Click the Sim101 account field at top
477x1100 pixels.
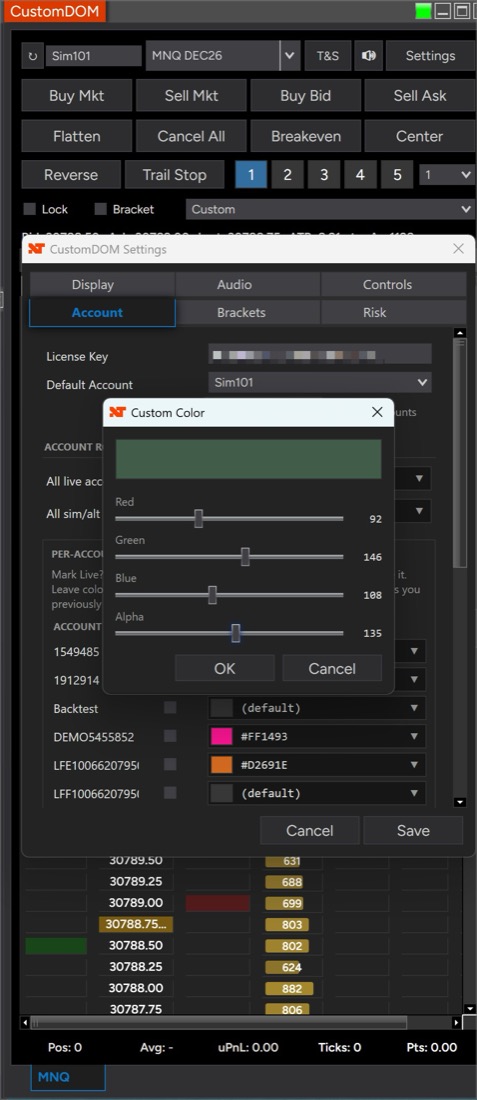pyautogui.click(x=94, y=56)
